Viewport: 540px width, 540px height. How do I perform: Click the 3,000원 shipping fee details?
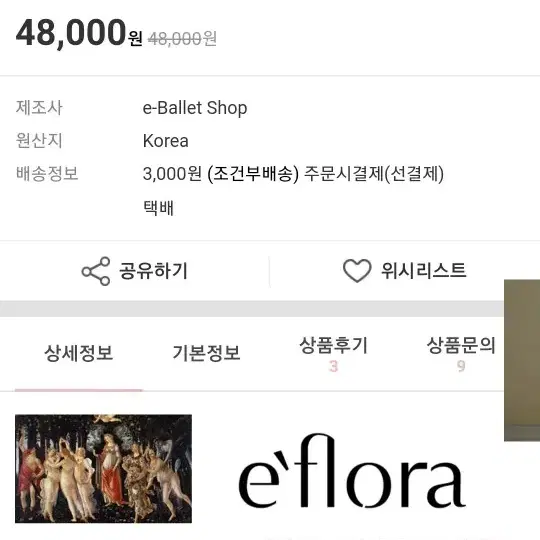(293, 174)
